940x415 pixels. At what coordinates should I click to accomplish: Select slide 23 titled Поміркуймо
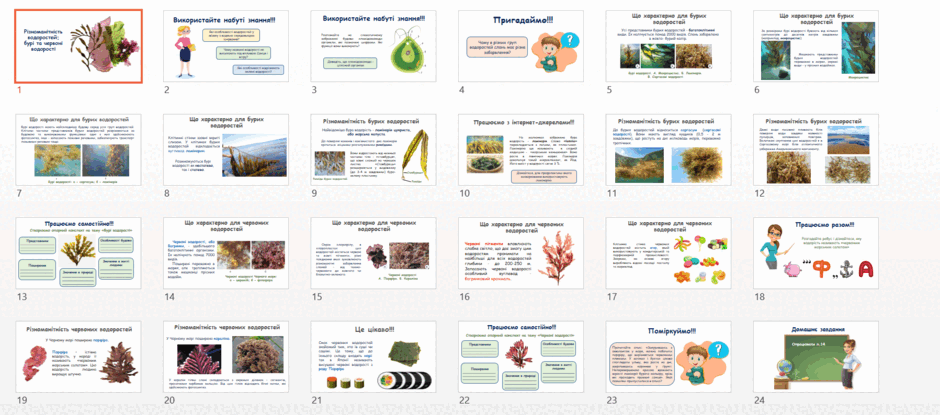pos(668,357)
